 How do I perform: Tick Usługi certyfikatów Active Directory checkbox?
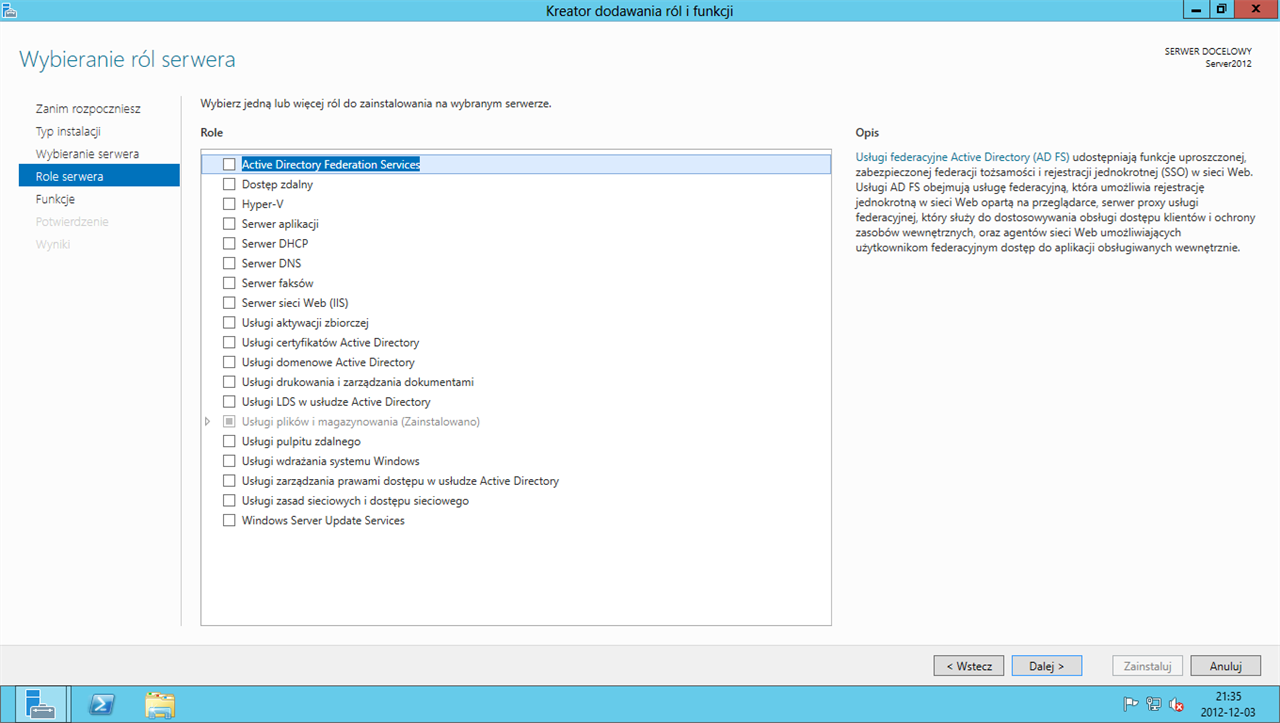229,343
